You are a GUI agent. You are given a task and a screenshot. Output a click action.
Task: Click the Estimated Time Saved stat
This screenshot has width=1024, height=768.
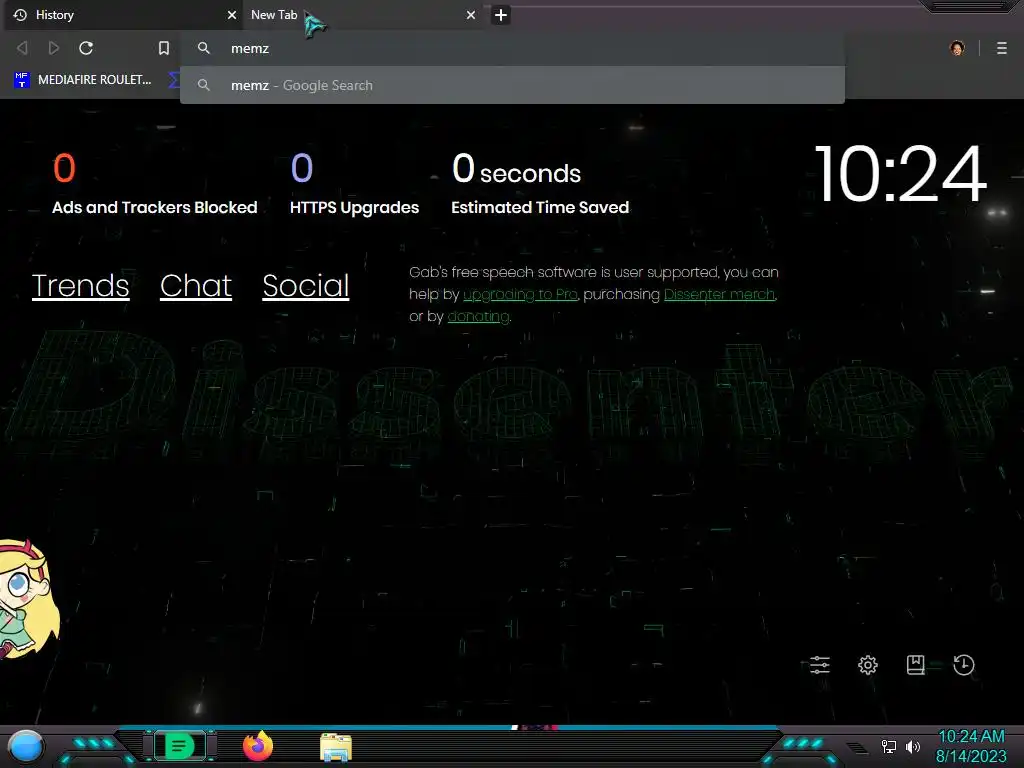[x=539, y=184]
